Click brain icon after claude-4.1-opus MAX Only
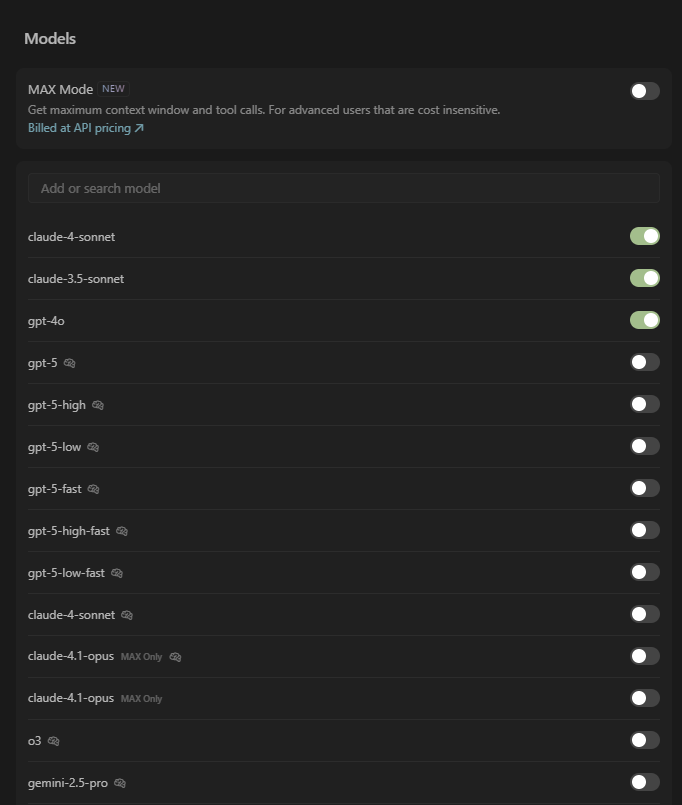The height and width of the screenshot is (805, 682). click(x=175, y=657)
